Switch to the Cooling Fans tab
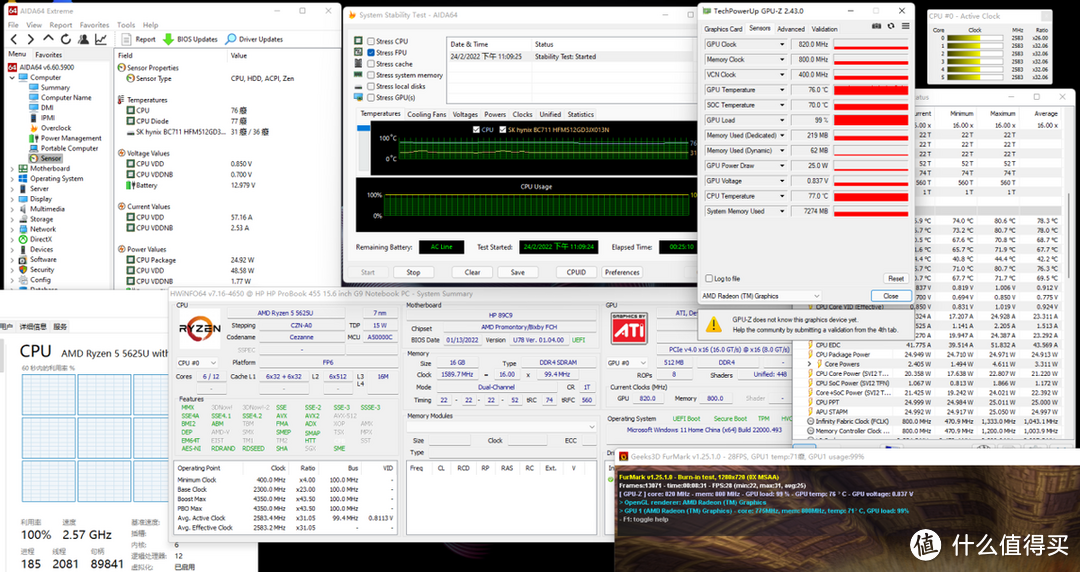Viewport: 1080px width, 572px height. tap(426, 114)
